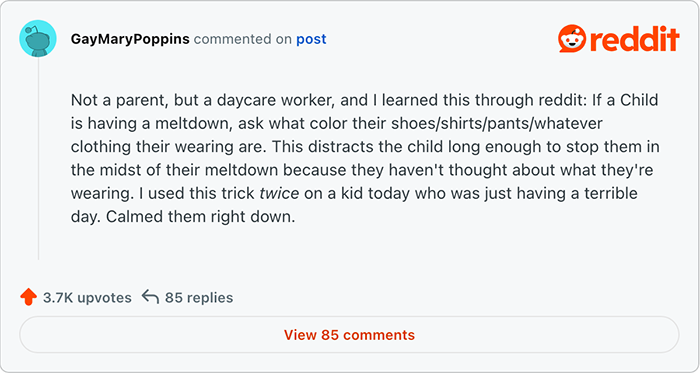This screenshot has width=700, height=373.
Task: Follow the blue "post" link
Action: (x=311, y=39)
